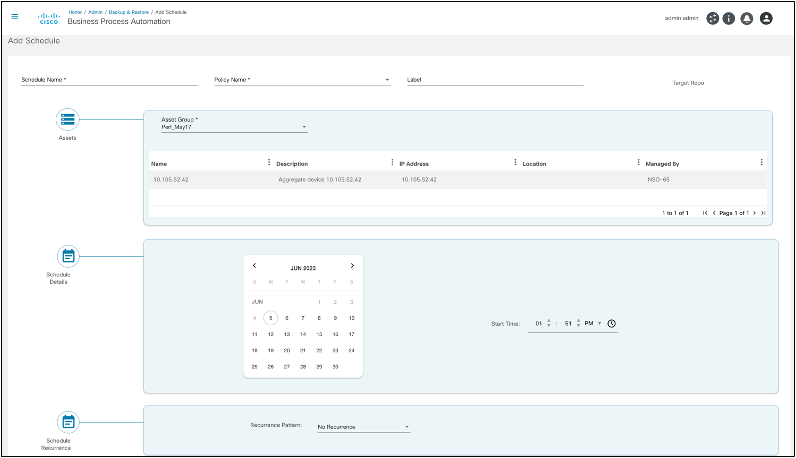
Task: Focus the Label input field
Action: coord(495,80)
